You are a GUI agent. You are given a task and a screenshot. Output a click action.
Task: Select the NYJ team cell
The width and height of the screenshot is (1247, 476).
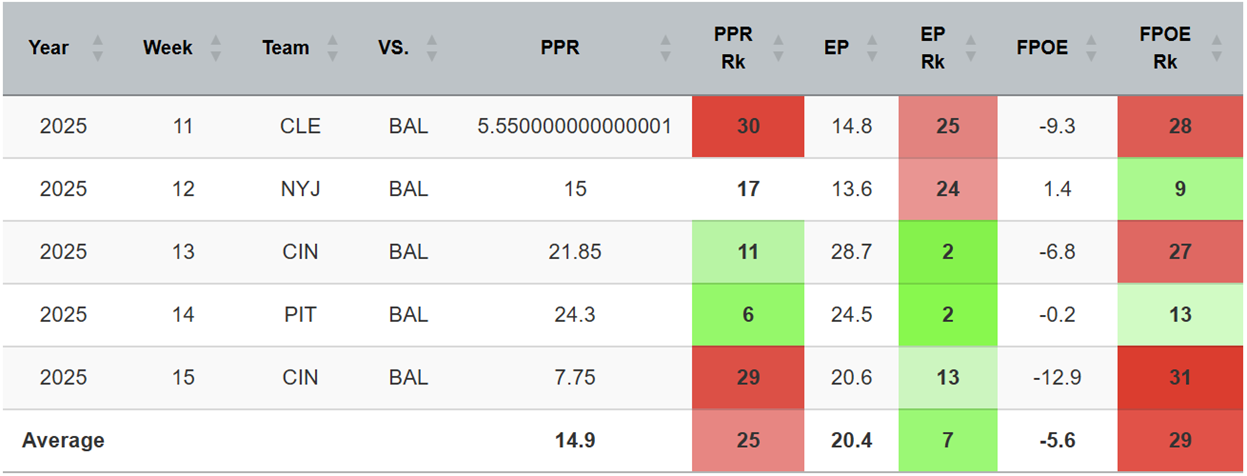point(299,189)
